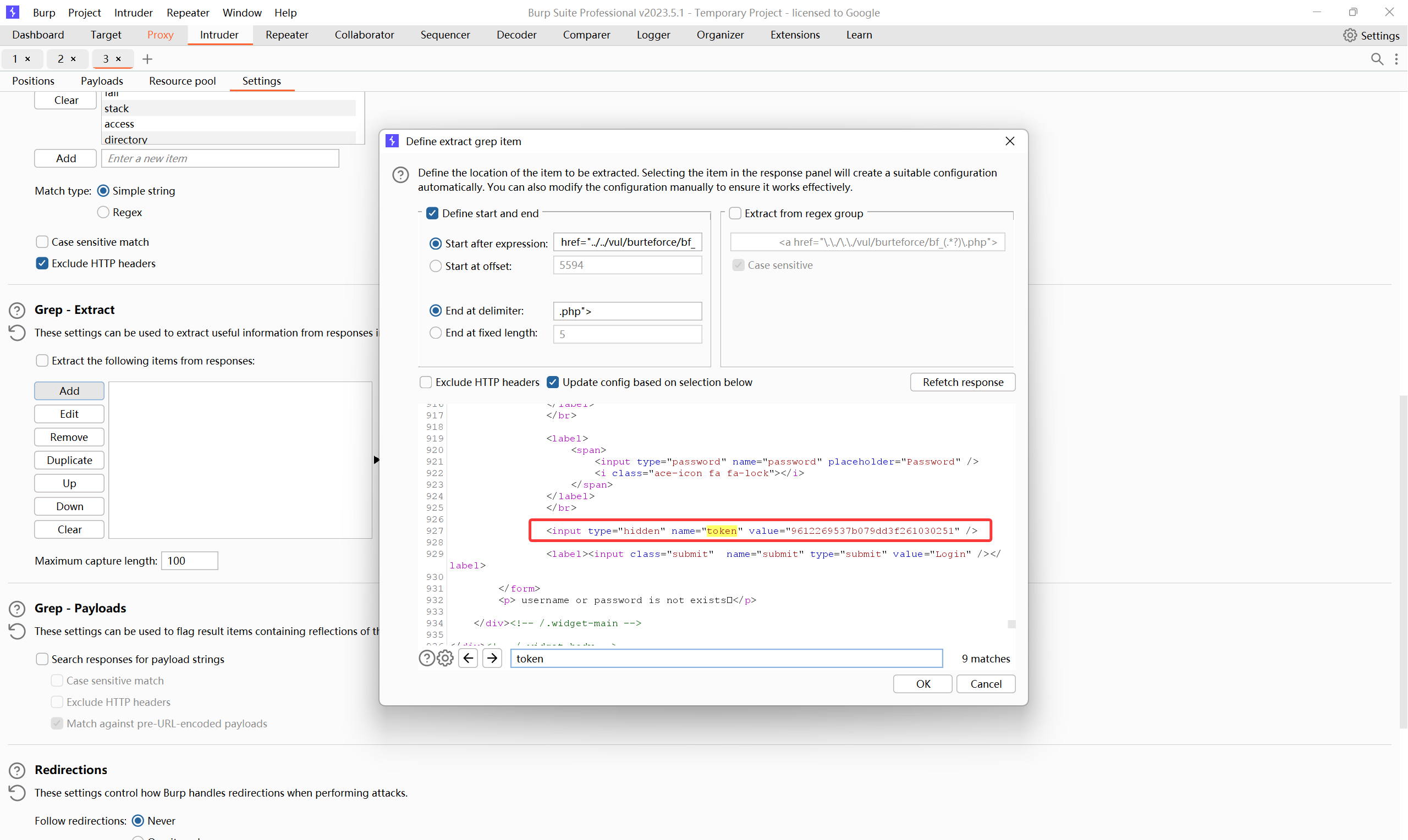Switch to the Payloads tab
This screenshot has width=1408, height=840.
coord(102,81)
